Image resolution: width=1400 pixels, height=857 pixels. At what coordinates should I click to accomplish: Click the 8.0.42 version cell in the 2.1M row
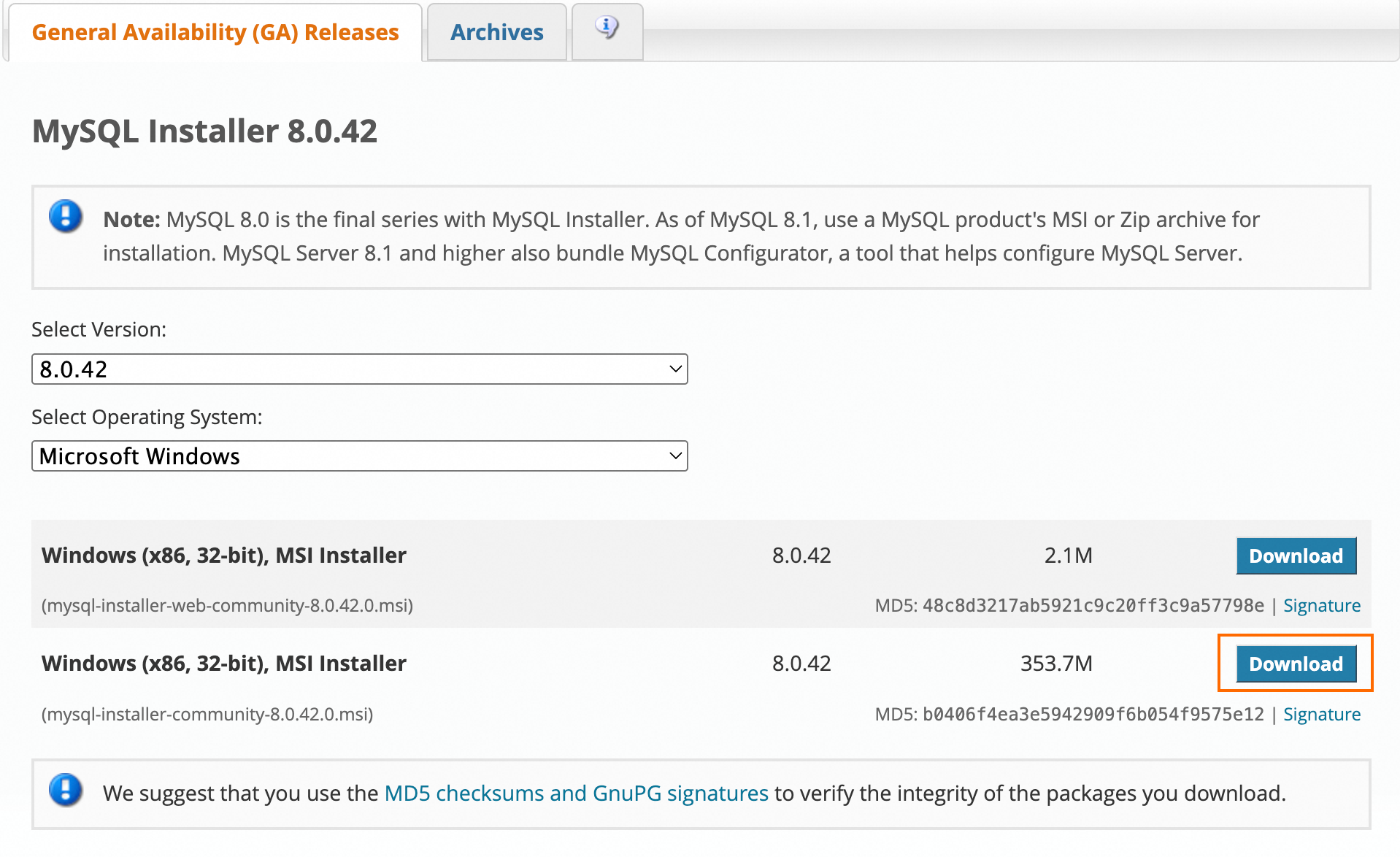[x=801, y=556]
